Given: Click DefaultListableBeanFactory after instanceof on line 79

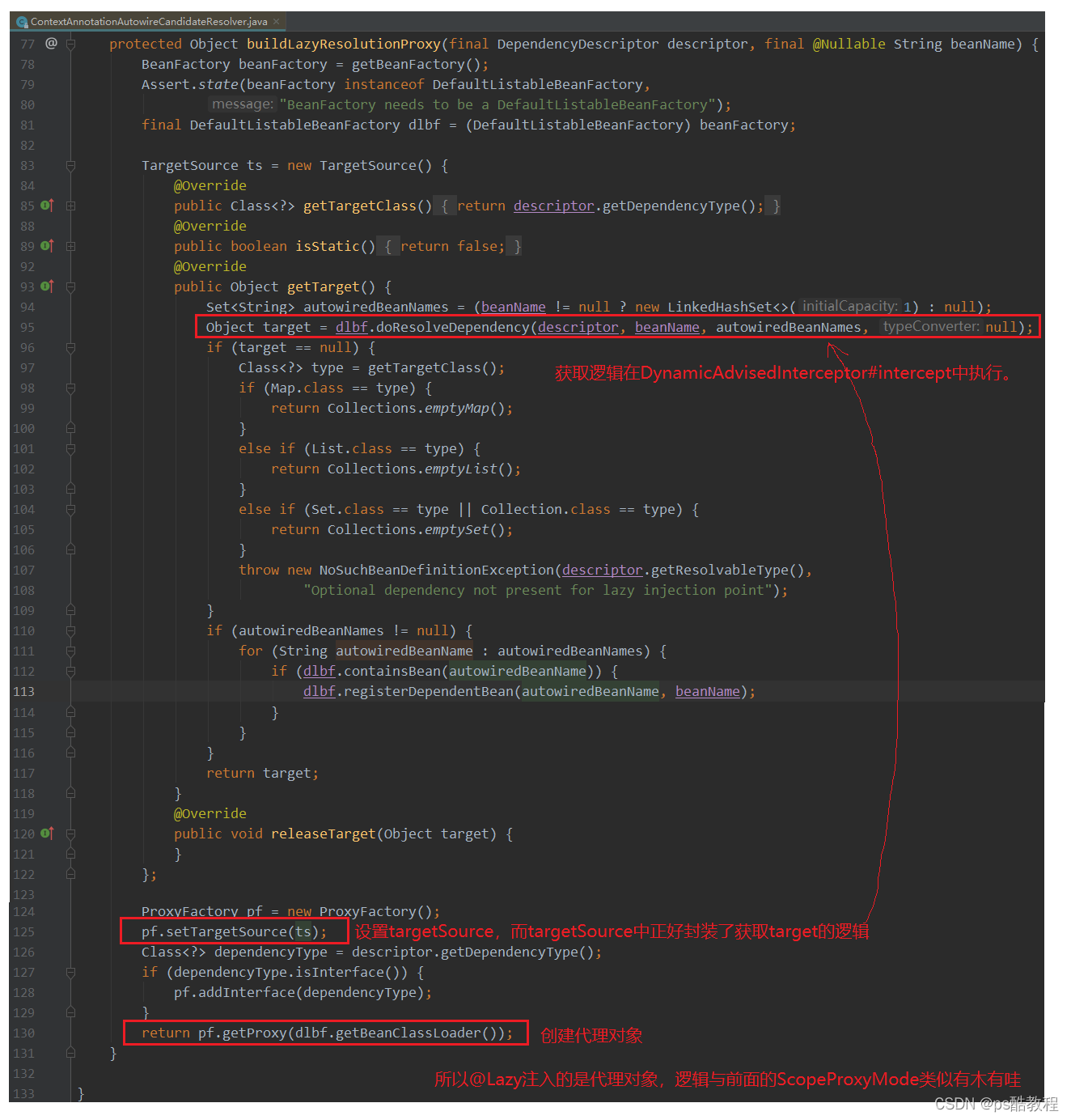Looking at the screenshot, I should (538, 84).
